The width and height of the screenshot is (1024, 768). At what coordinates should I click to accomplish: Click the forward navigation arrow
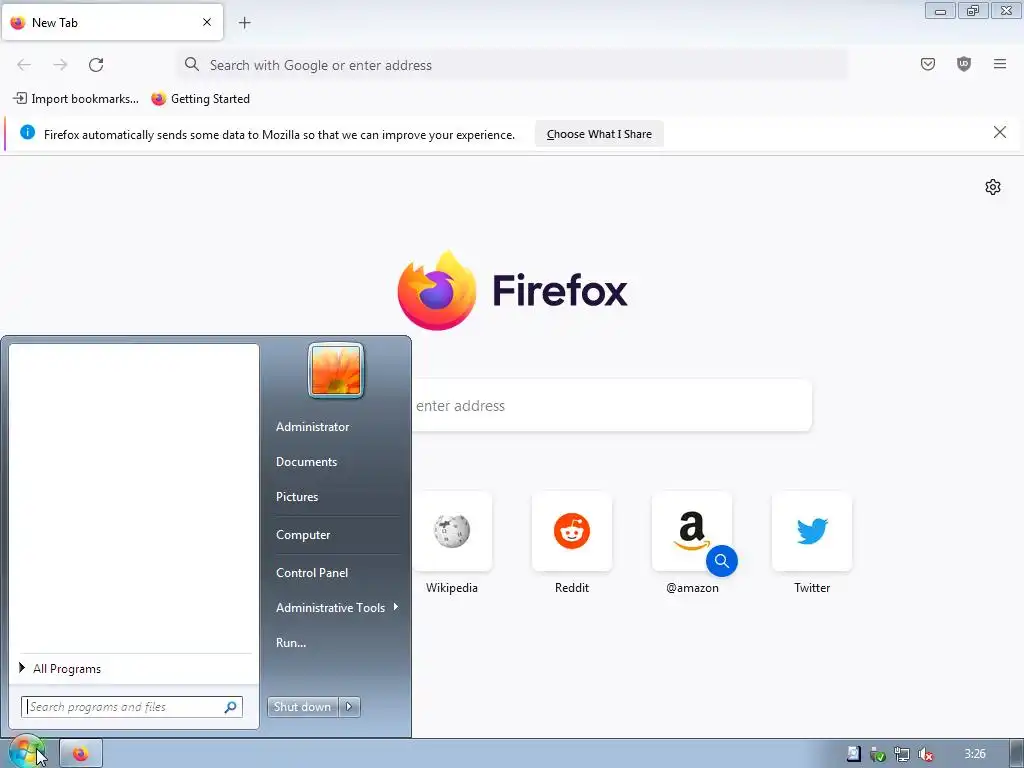tap(60, 65)
